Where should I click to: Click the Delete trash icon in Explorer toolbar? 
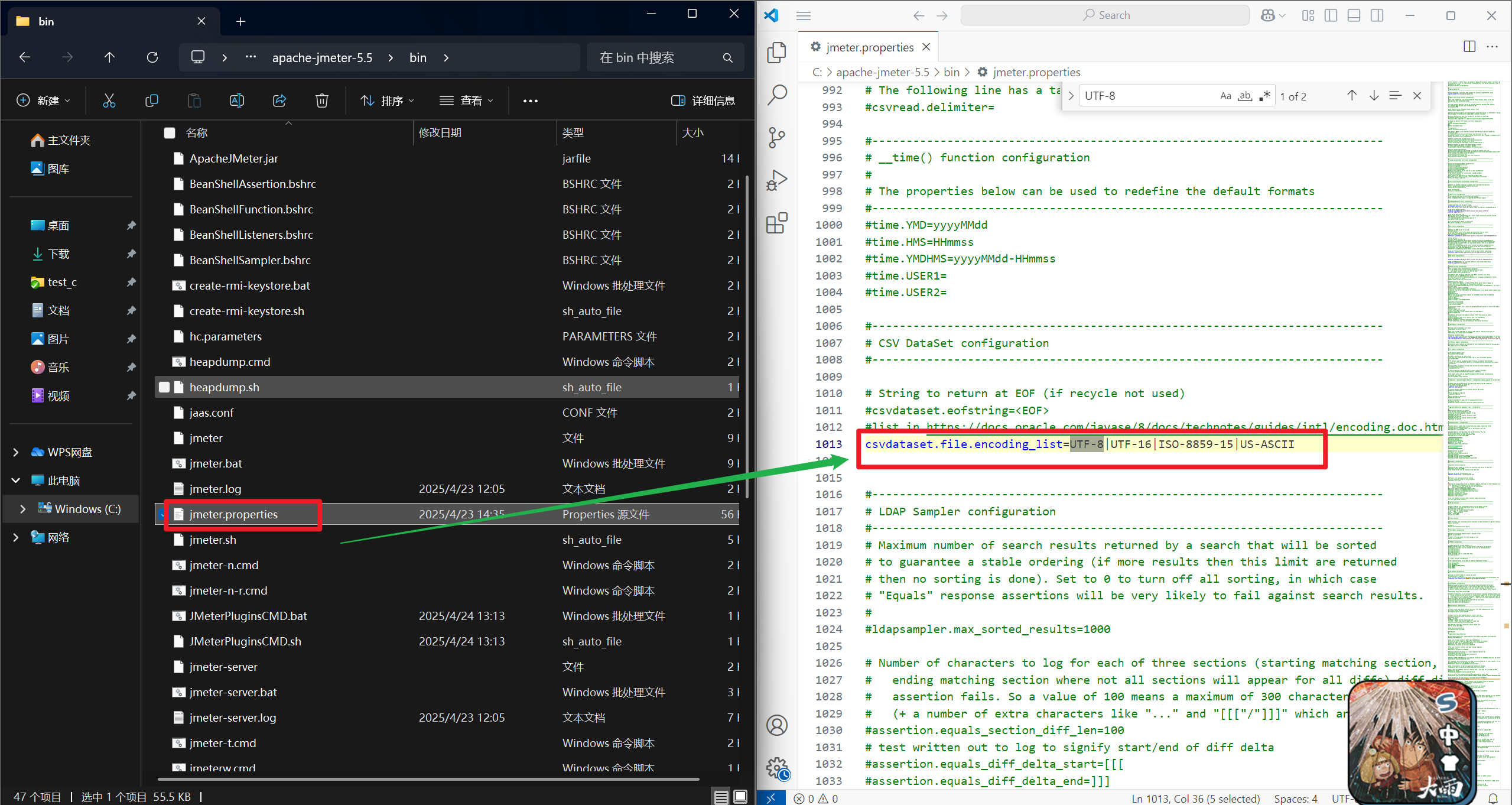pos(321,100)
